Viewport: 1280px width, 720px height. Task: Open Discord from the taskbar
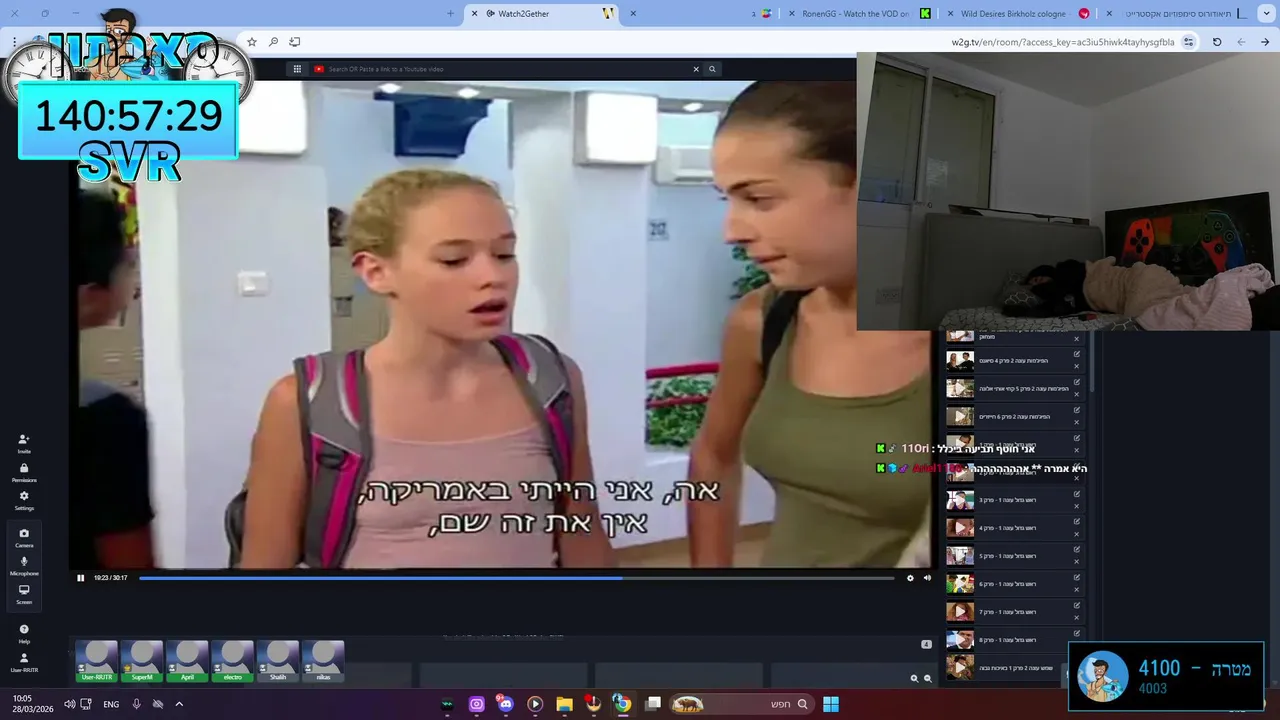pos(505,704)
